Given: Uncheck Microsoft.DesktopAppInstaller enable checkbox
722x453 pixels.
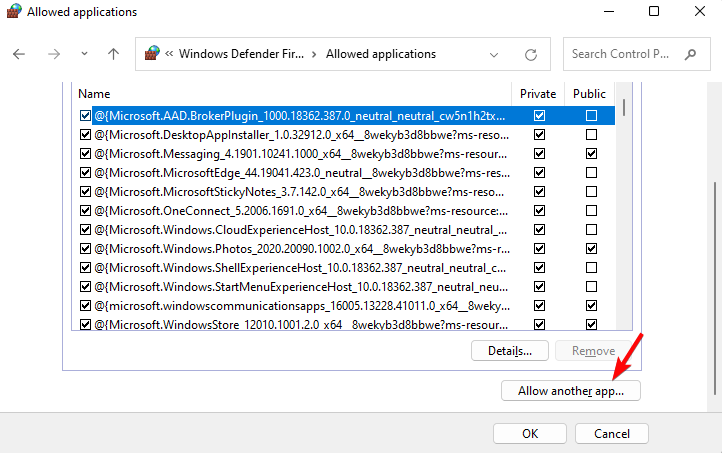Looking at the screenshot, I should 85,134.
